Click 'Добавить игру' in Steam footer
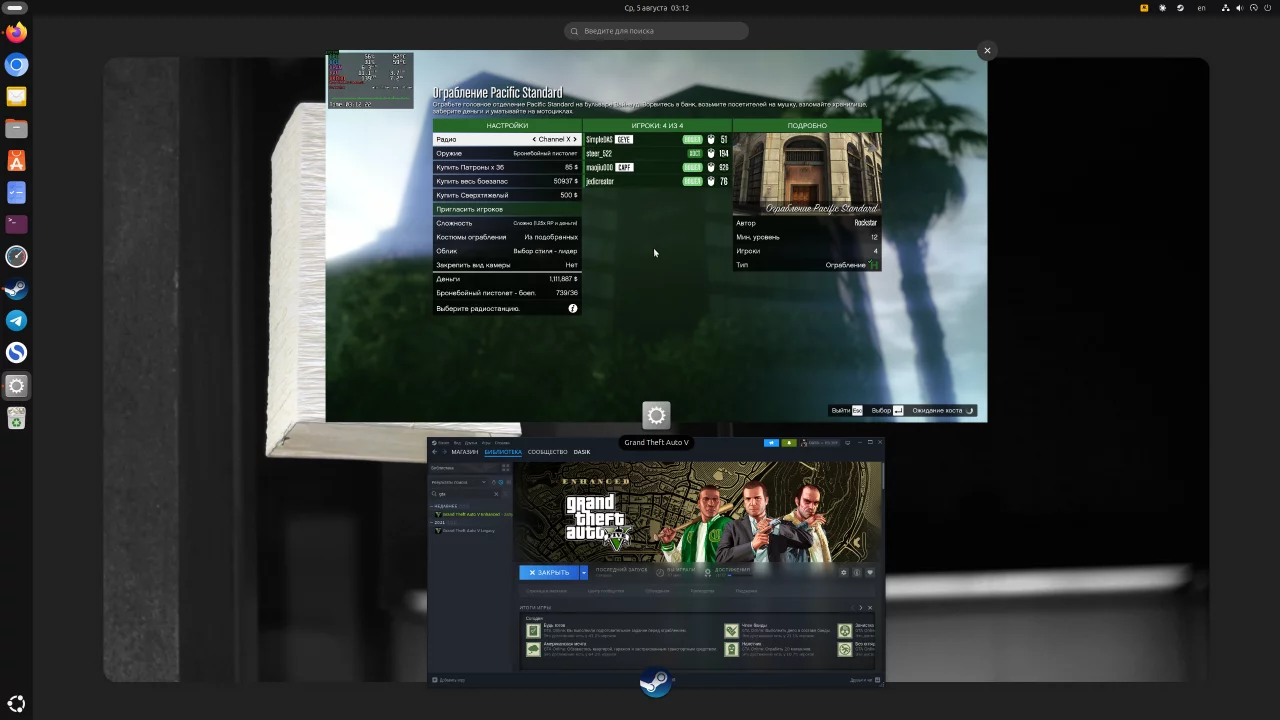Screen dimensions: 1280x720 [448, 680]
